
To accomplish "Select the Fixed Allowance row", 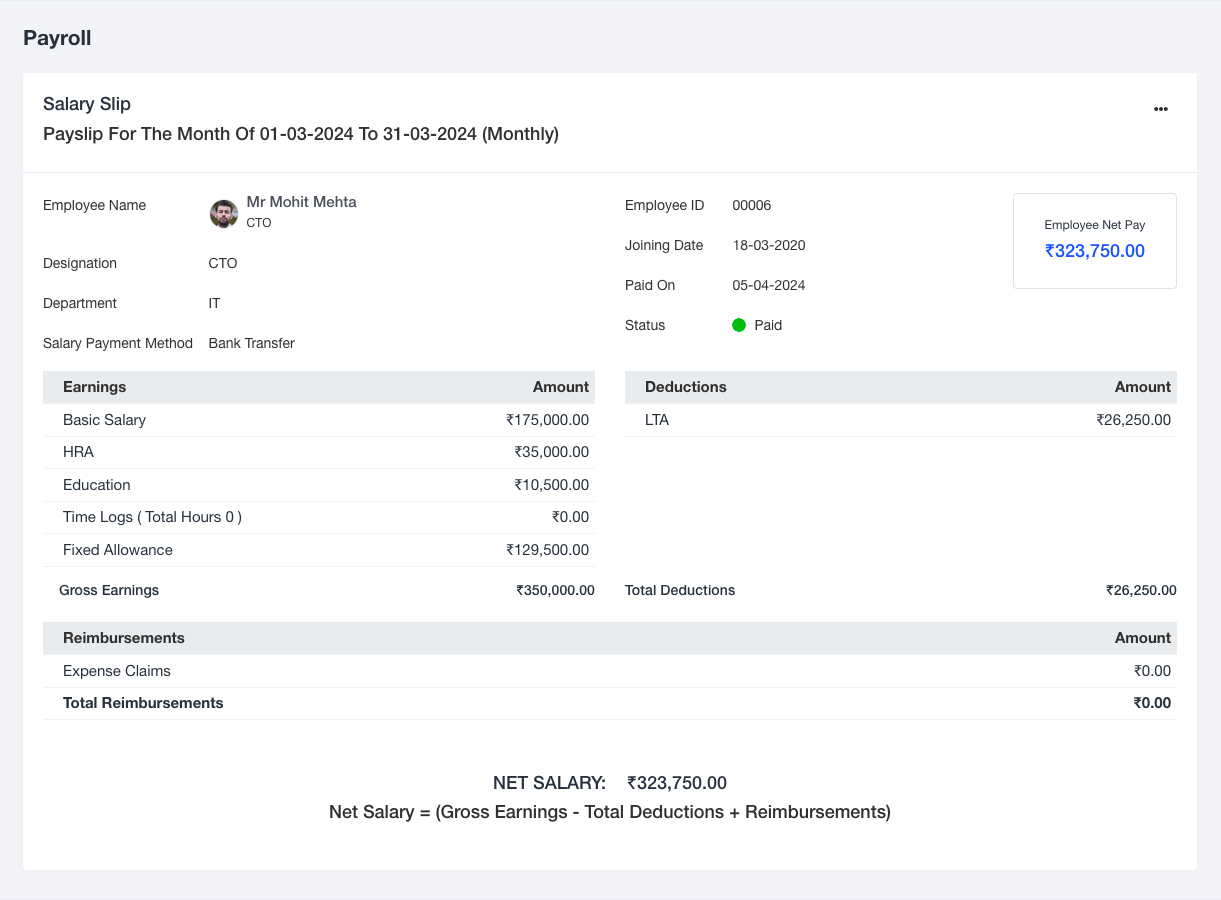I will click(318, 550).
